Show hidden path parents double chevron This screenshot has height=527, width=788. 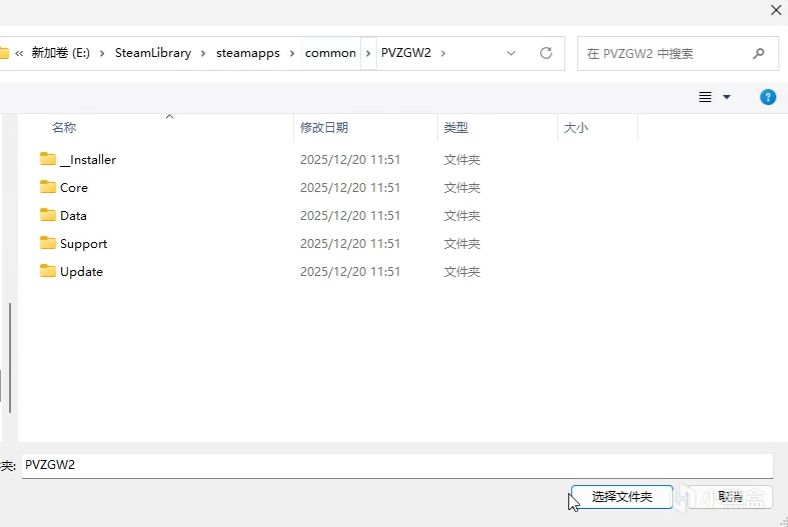(x=19, y=53)
